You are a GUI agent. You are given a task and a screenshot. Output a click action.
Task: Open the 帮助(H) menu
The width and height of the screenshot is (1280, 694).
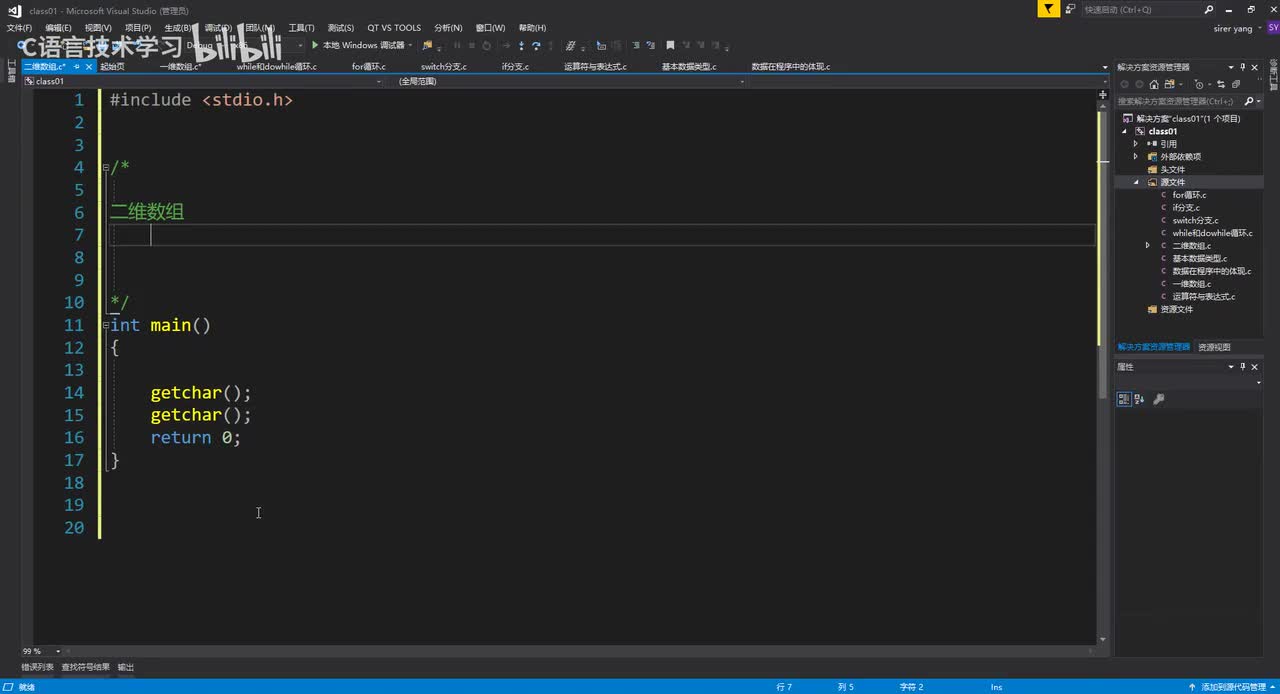pos(532,28)
